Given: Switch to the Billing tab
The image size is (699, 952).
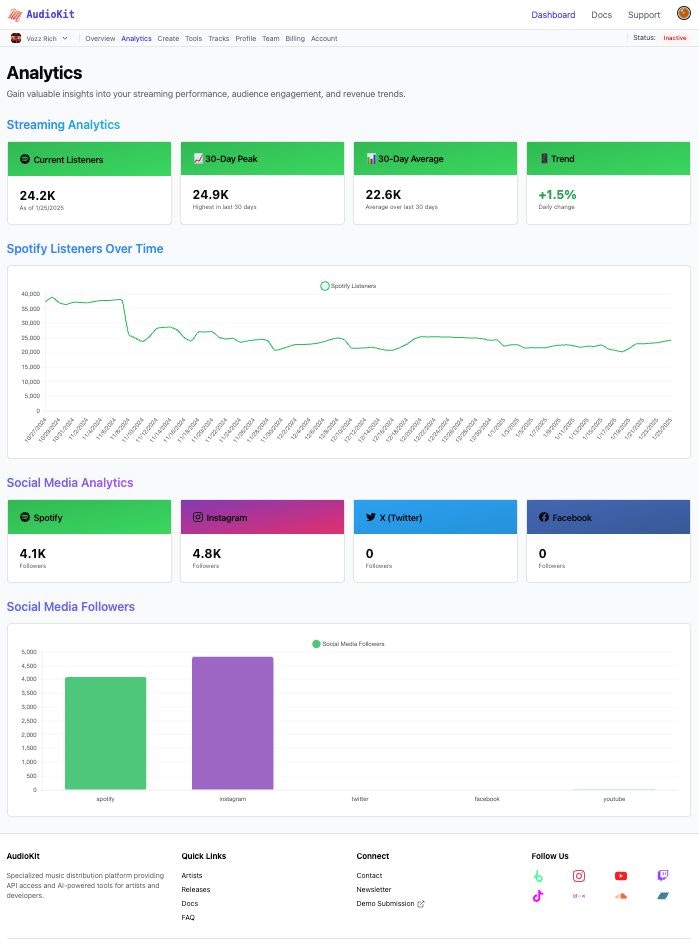Looking at the screenshot, I should (295, 38).
